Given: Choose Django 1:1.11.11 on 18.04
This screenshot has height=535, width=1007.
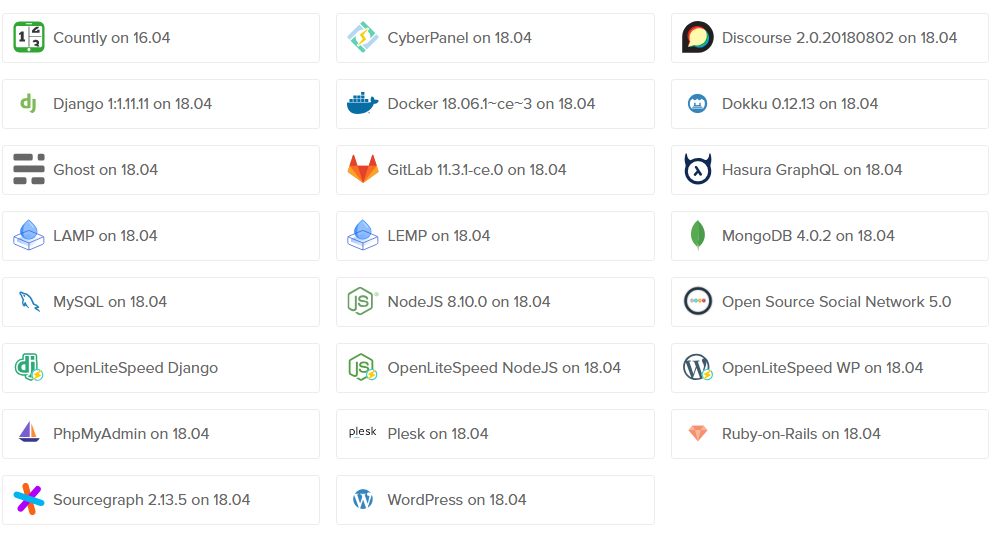Looking at the screenshot, I should pos(161,104).
